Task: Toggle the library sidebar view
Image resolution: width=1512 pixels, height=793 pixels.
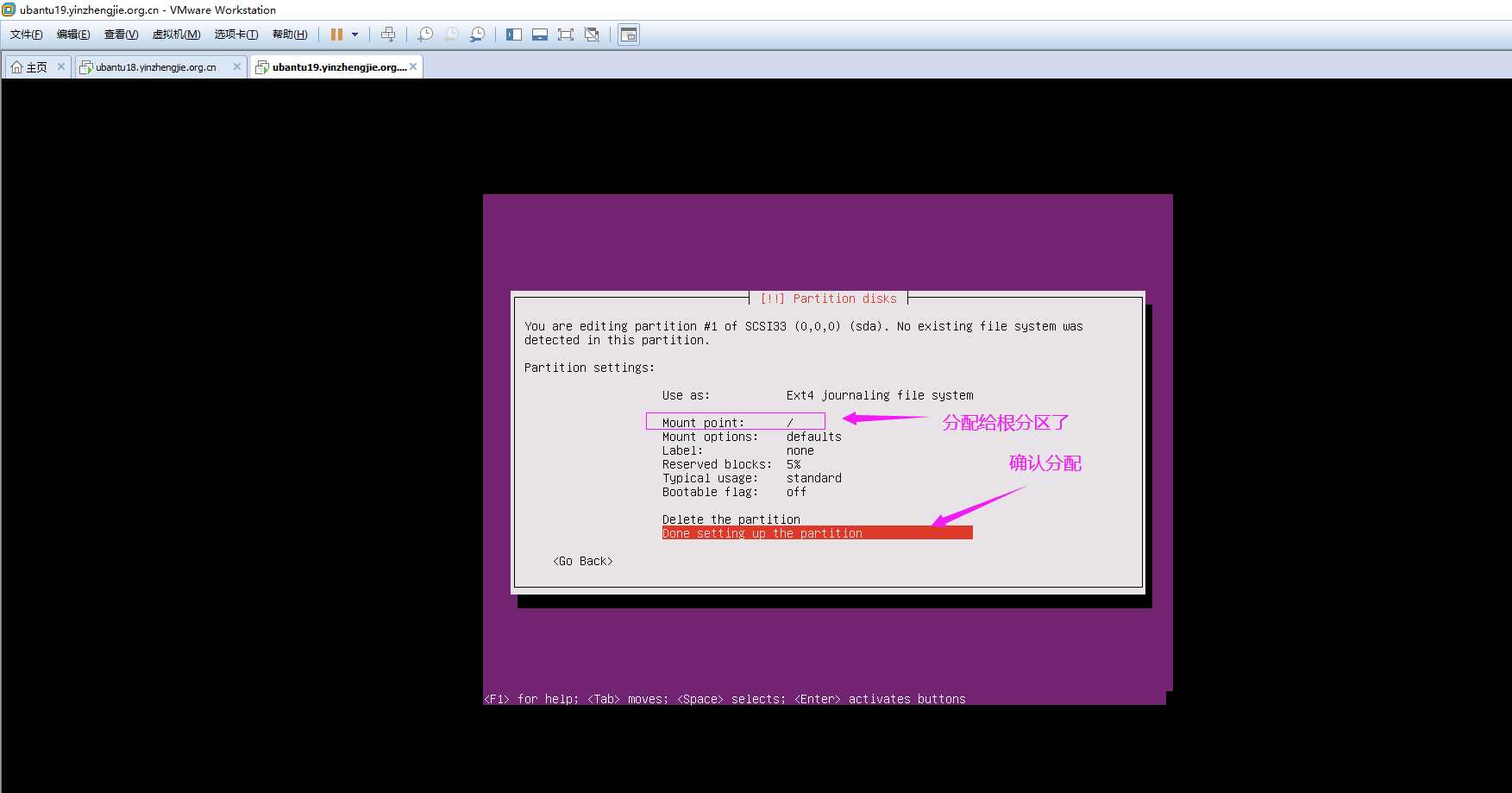Action: (x=514, y=35)
